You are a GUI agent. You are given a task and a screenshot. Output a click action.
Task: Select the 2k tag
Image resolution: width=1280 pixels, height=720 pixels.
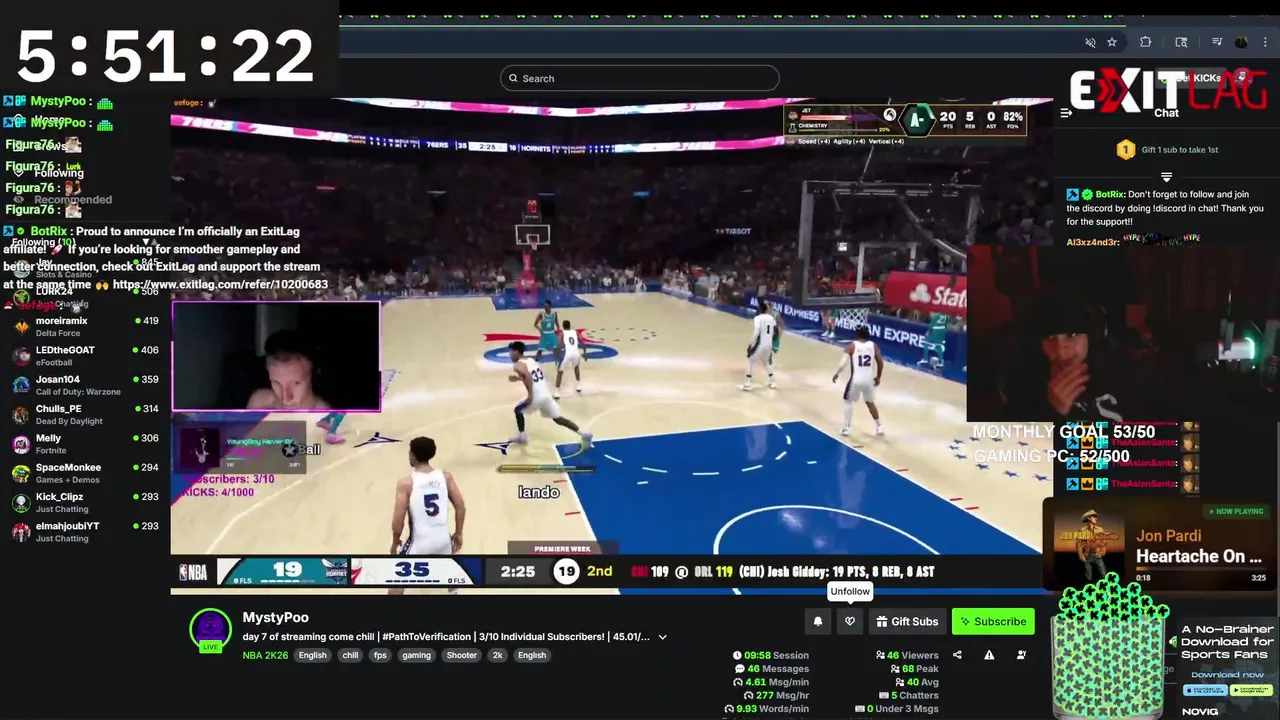point(497,655)
